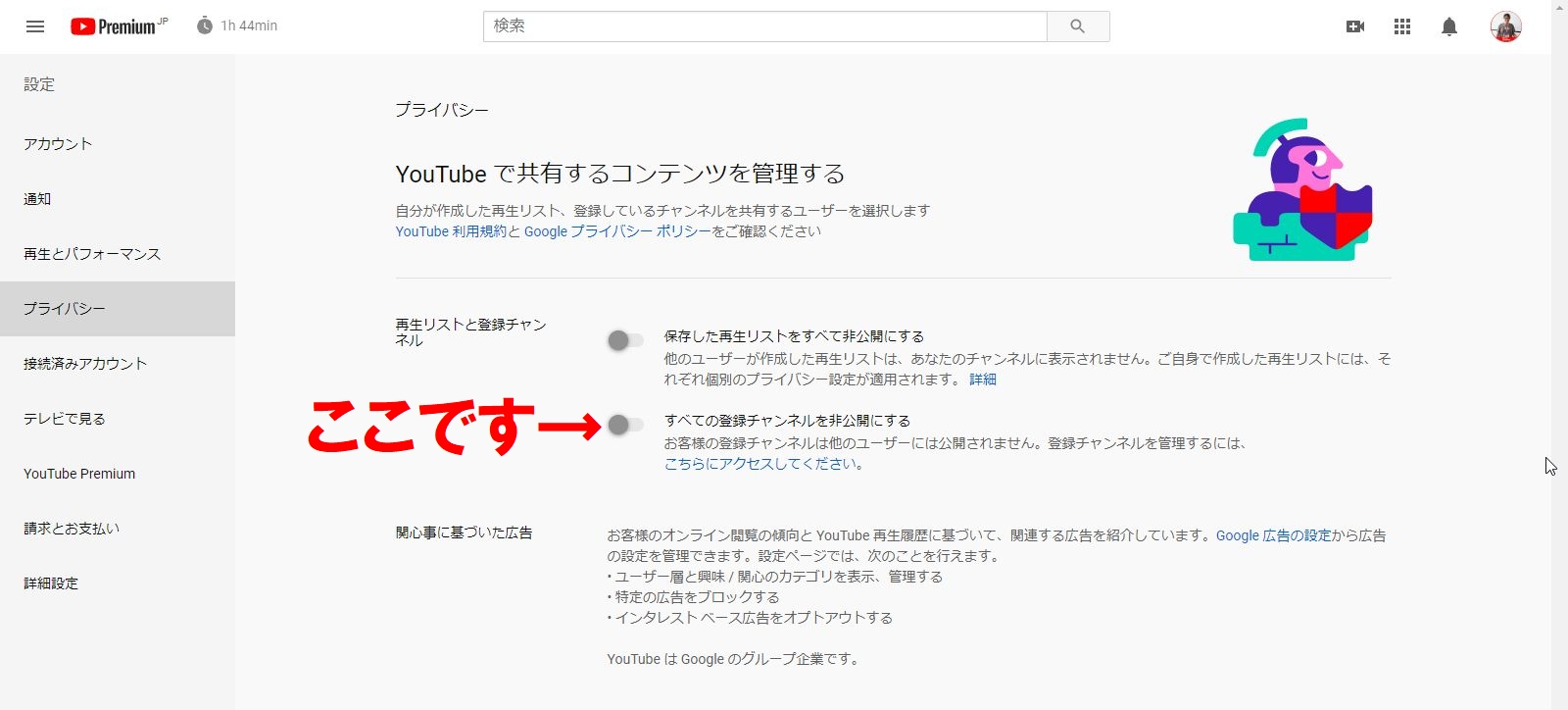Viewport: 1568px width, 710px height.
Task: Click the プライバシー page title
Action: coord(442,110)
